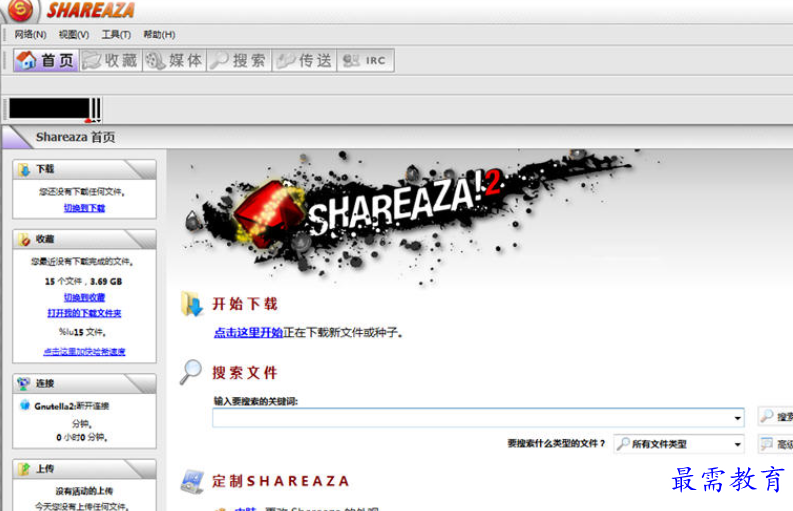793x511 pixels.
Task: Click the 收藏 panel header icon
Action: tap(24, 239)
